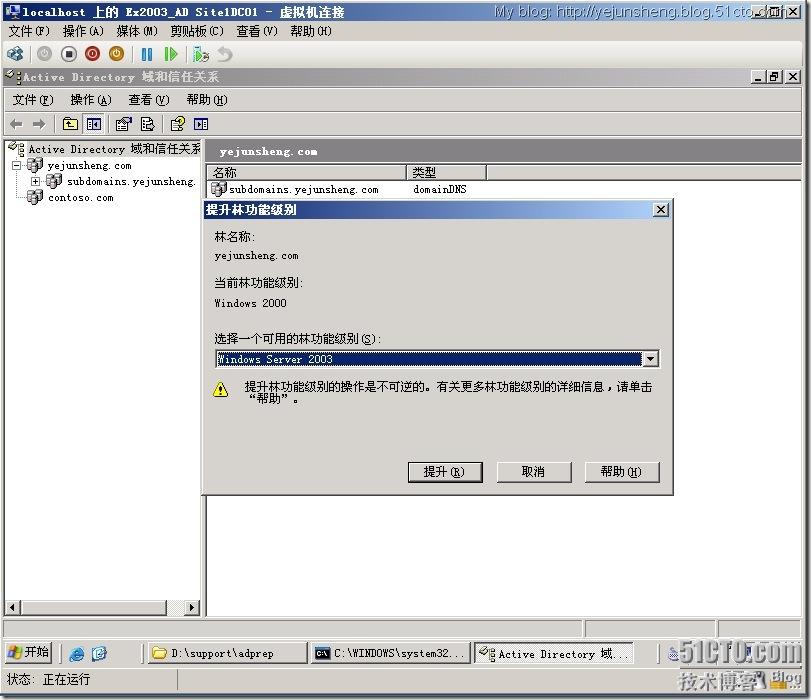Click the Export list icon

[147, 124]
